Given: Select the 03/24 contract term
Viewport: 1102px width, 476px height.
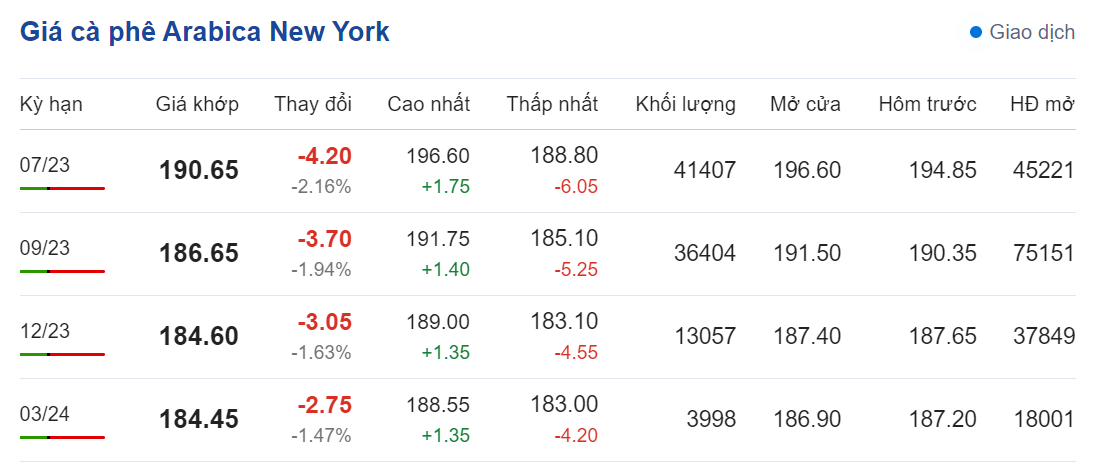Looking at the screenshot, I should coord(45,415).
